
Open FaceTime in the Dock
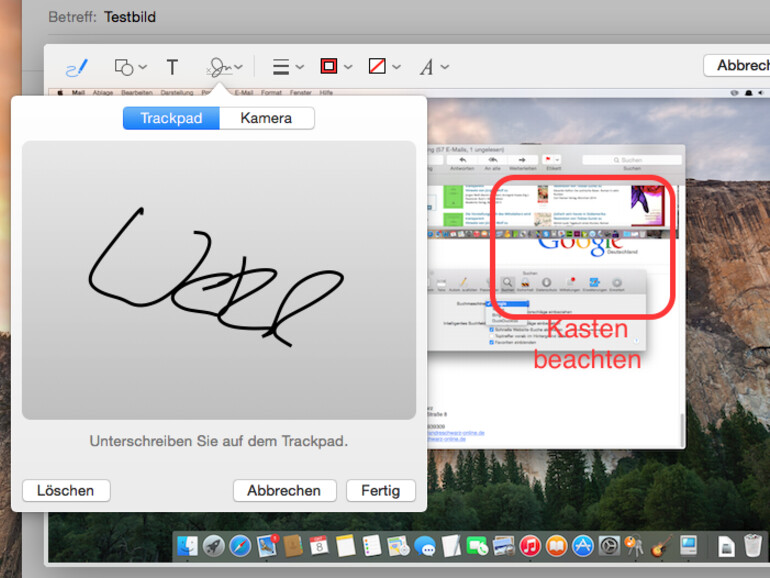pyautogui.click(x=477, y=546)
